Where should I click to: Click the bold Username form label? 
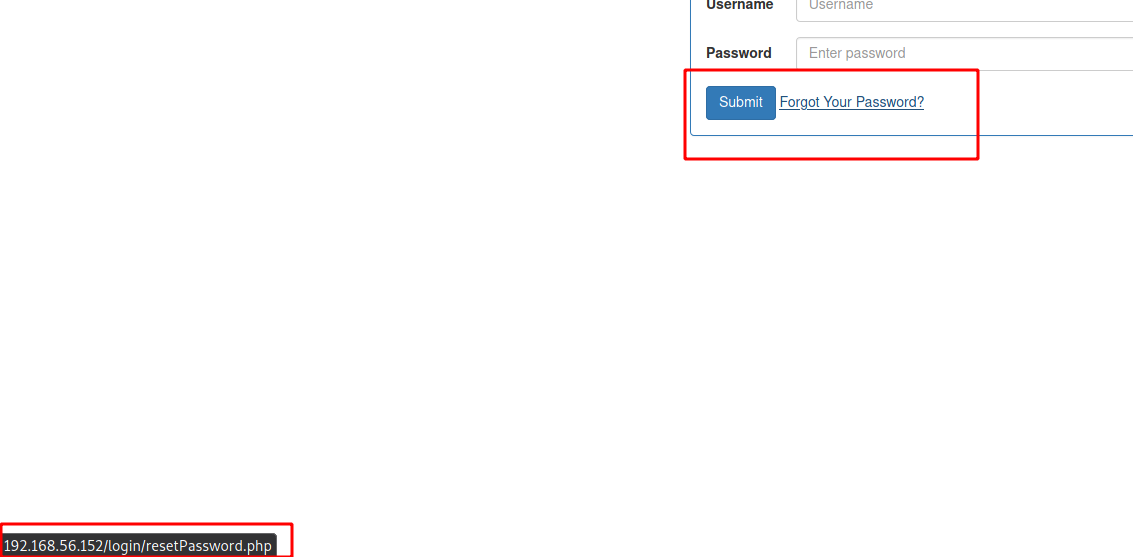click(739, 6)
